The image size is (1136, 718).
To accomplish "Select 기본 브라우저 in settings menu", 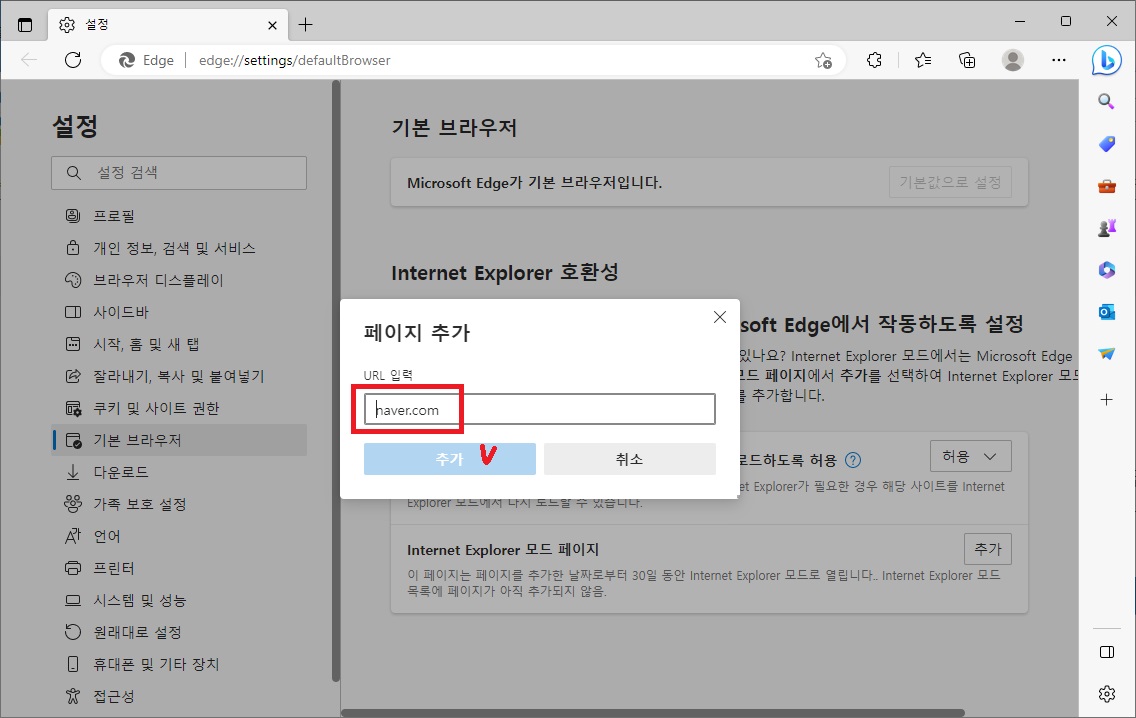I will click(x=179, y=440).
